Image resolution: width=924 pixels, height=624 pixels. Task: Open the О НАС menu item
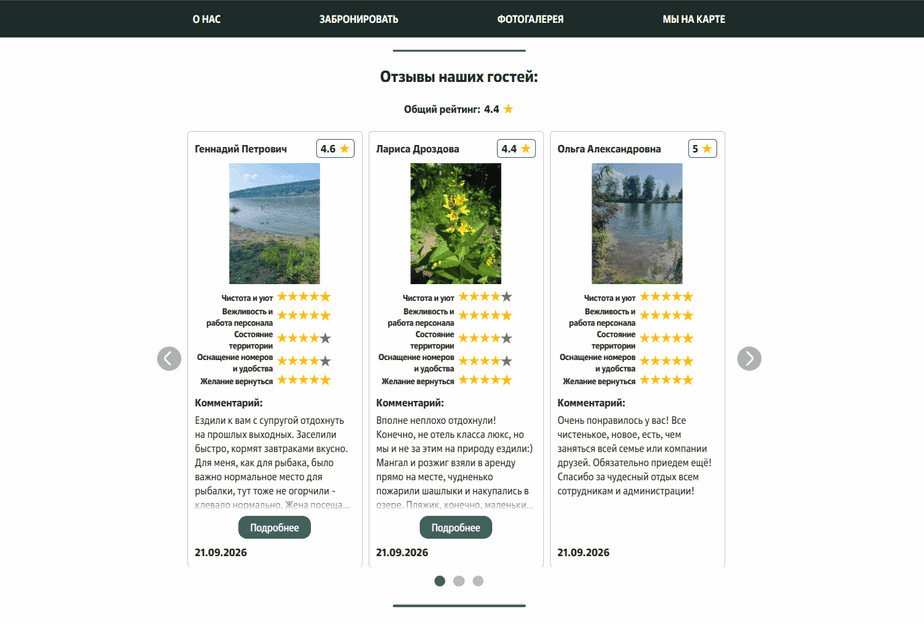pos(206,19)
